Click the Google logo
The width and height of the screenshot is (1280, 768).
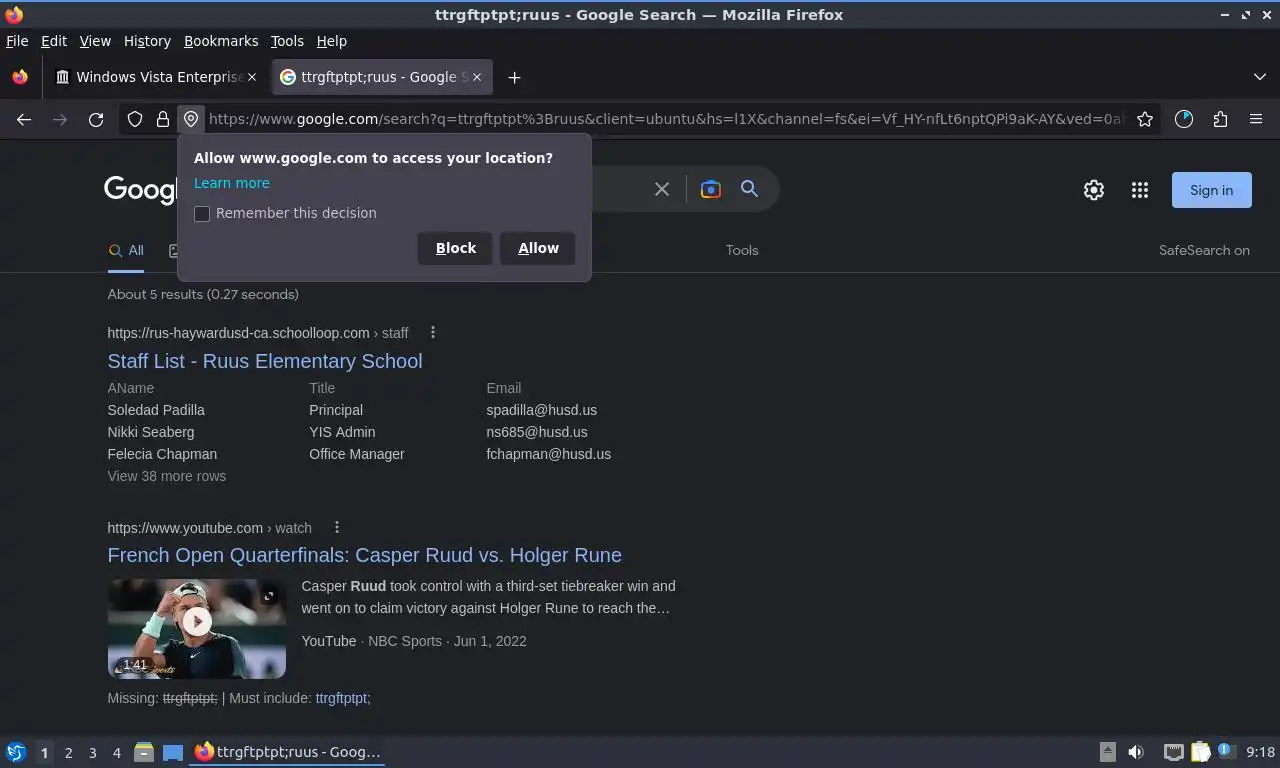tap(141, 189)
